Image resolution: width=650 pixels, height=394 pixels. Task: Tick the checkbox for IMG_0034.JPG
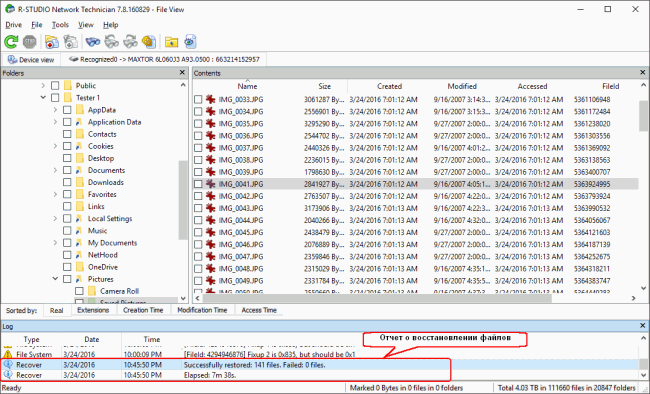pos(198,112)
